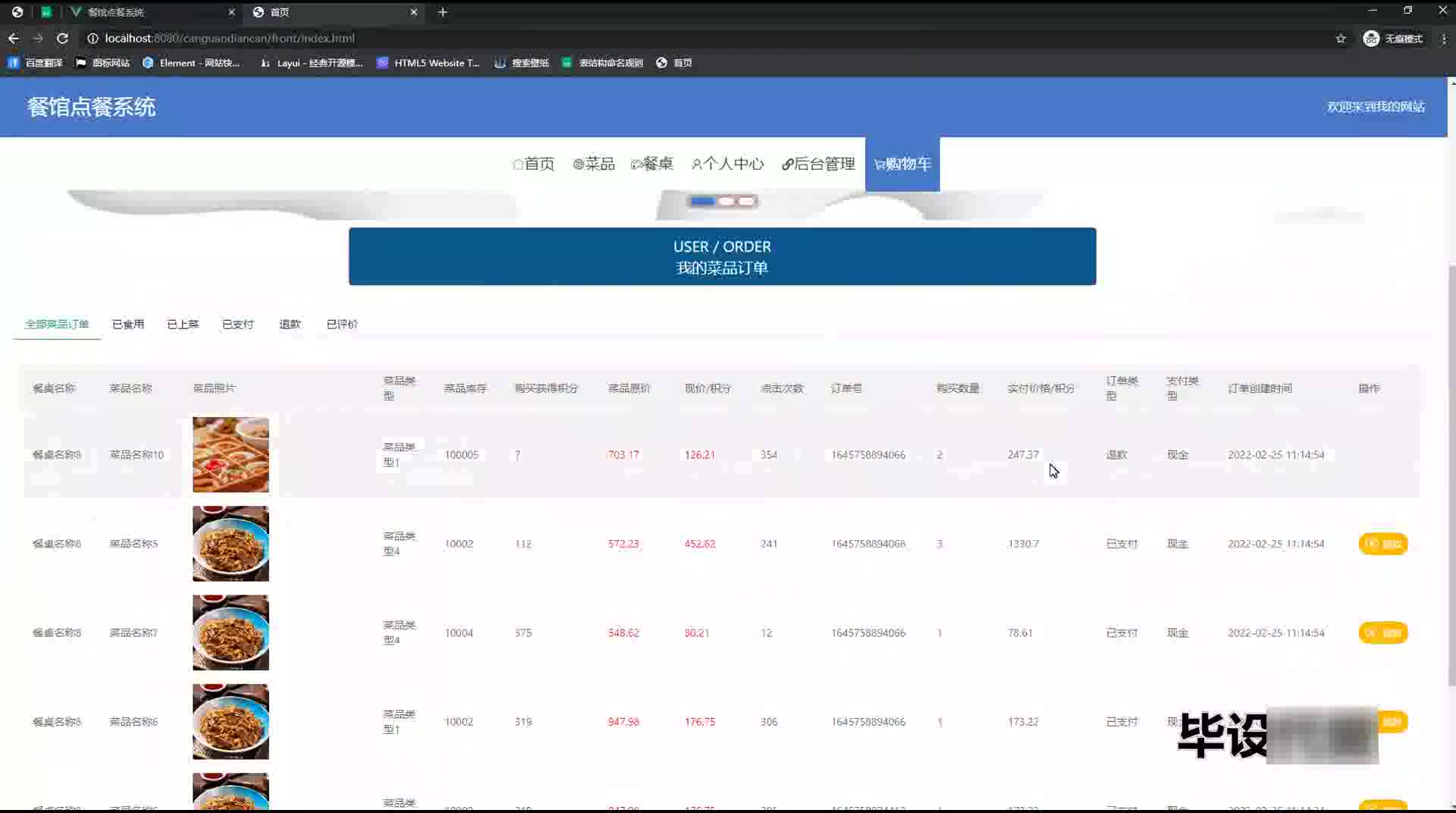
Task: Reload the page with the refresh icon
Action: (x=62, y=38)
